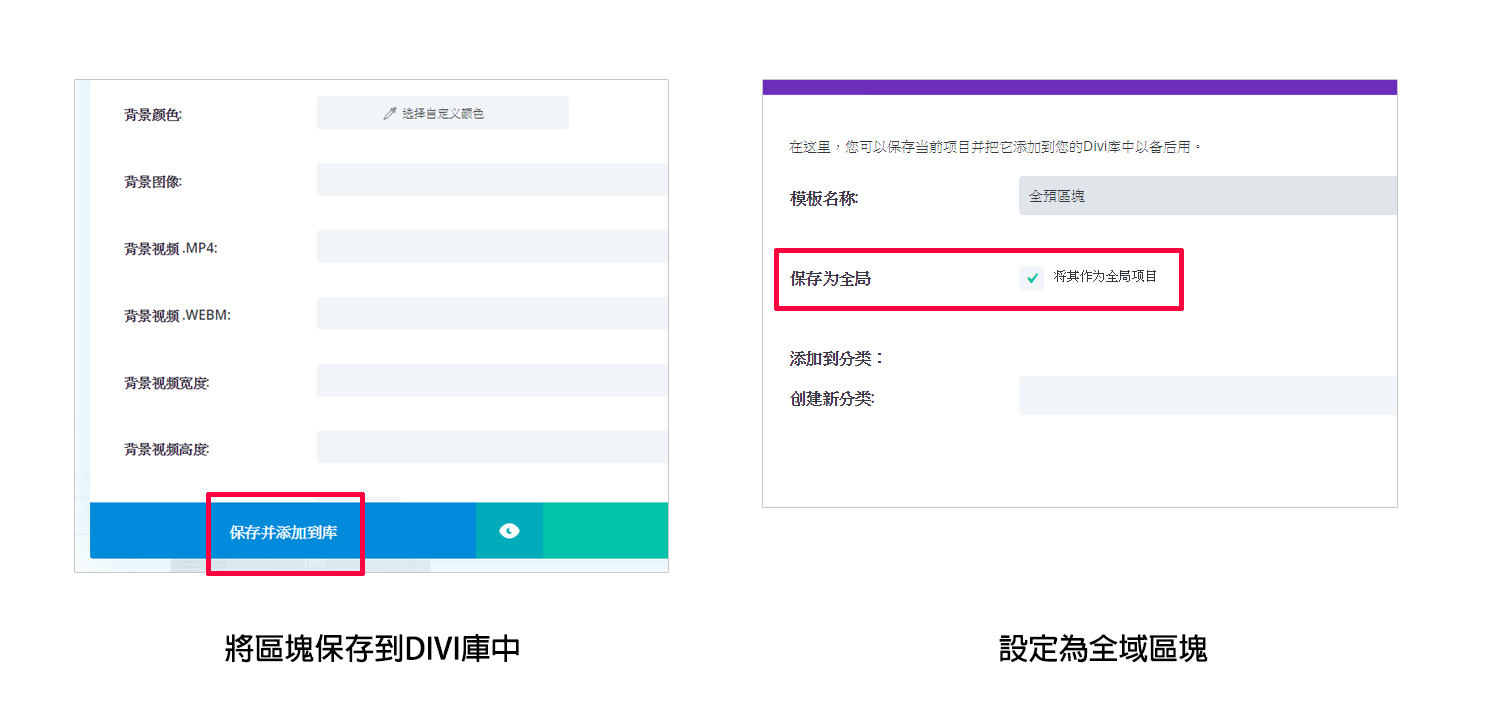
Task: Open the 选择自定义颜色 color picker
Action: pos(443,113)
